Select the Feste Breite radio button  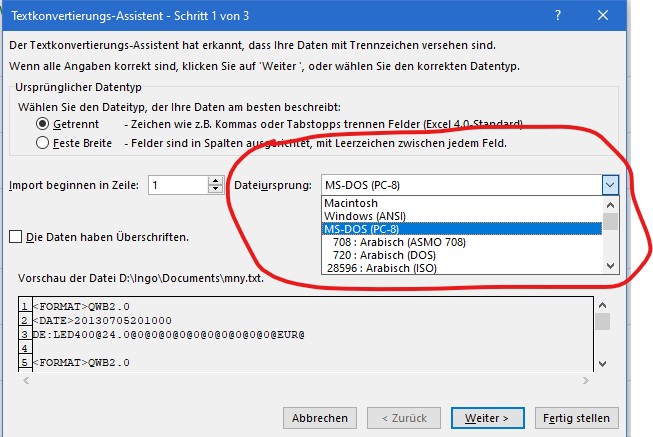tap(42, 142)
